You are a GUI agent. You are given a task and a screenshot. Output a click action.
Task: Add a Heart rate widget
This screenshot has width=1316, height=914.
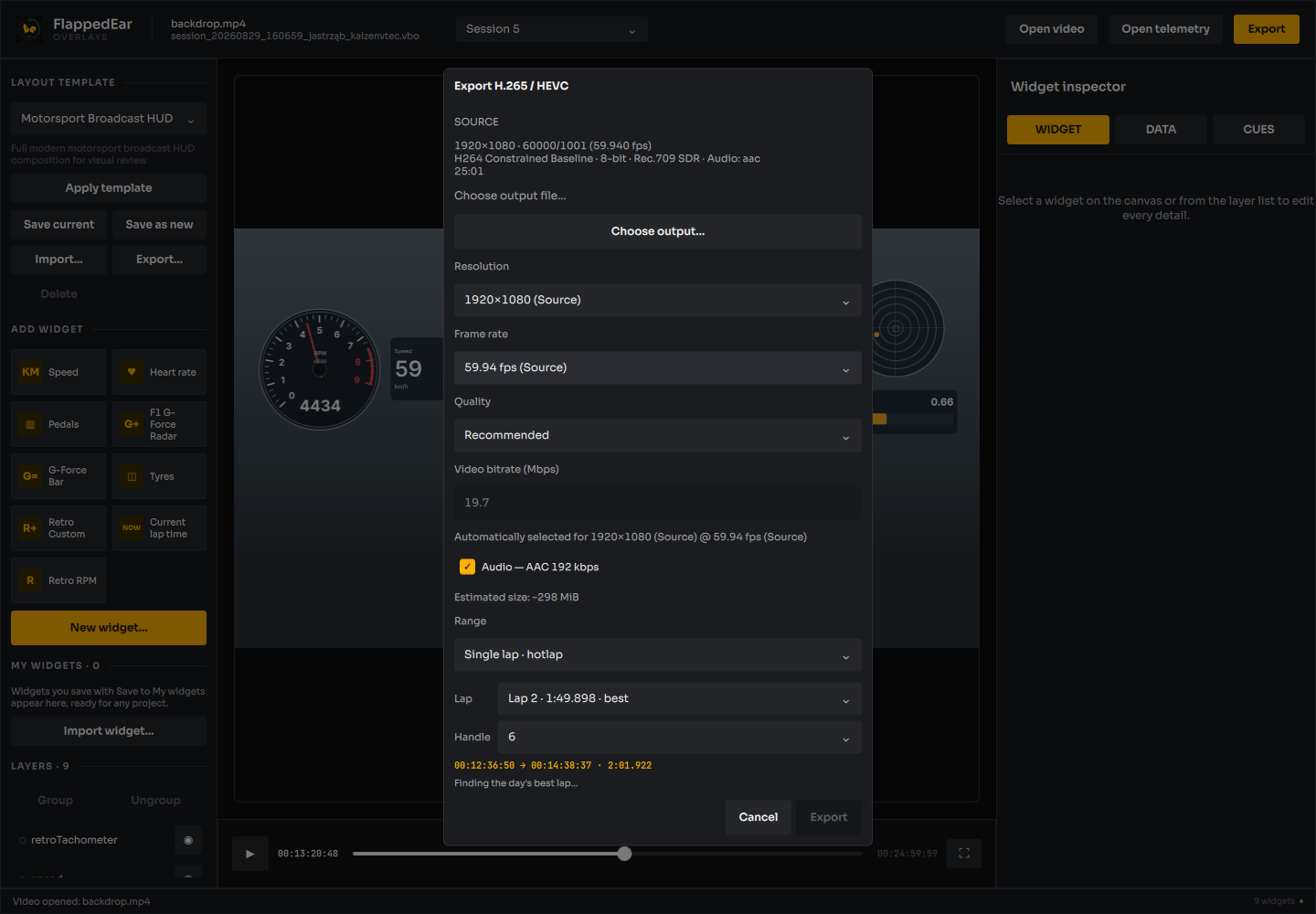coord(159,372)
